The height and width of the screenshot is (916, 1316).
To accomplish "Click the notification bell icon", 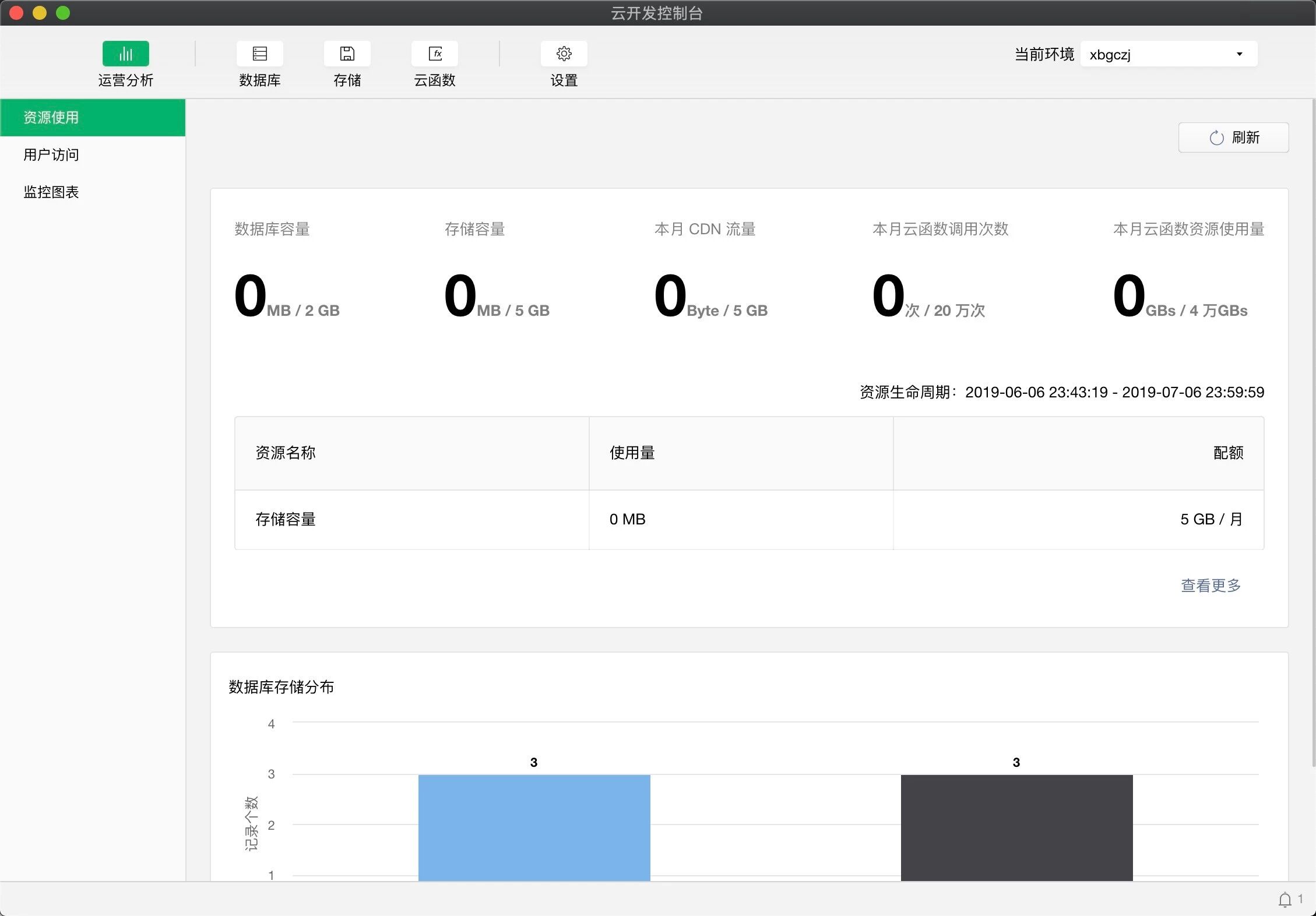I will [x=1285, y=900].
